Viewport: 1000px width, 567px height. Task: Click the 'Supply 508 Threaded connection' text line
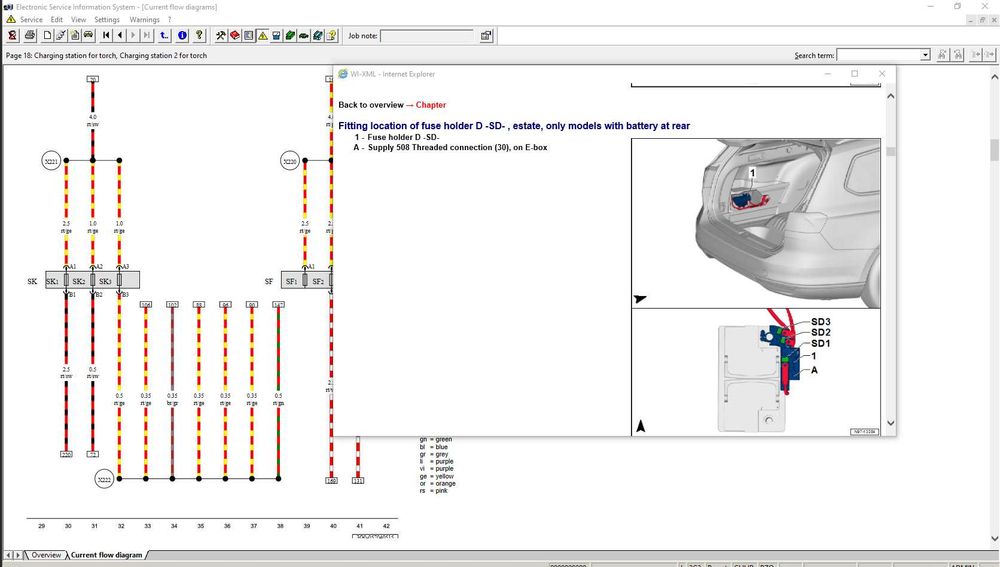[450, 147]
